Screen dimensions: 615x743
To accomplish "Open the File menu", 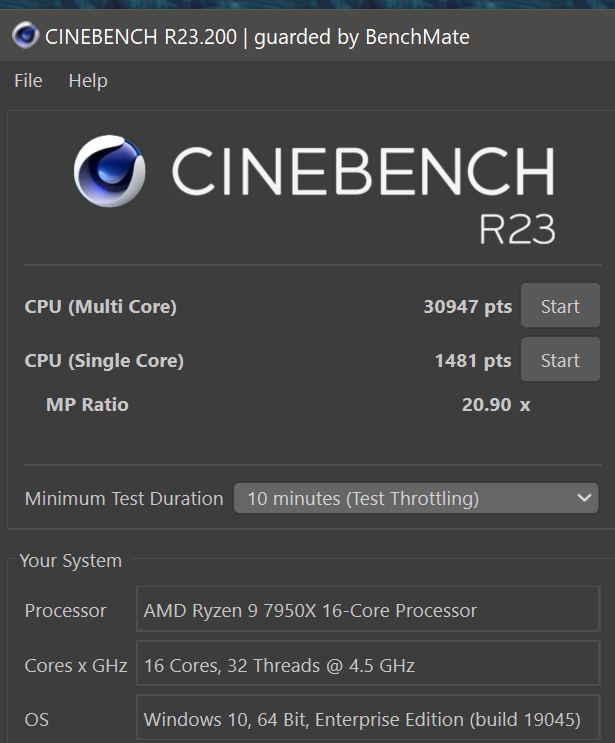I will [28, 81].
